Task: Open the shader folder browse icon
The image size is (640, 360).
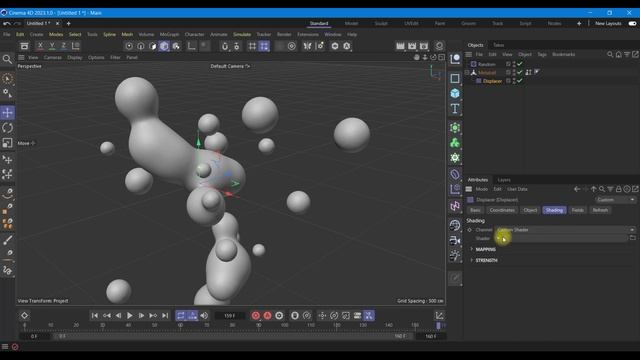Action: click(x=633, y=238)
